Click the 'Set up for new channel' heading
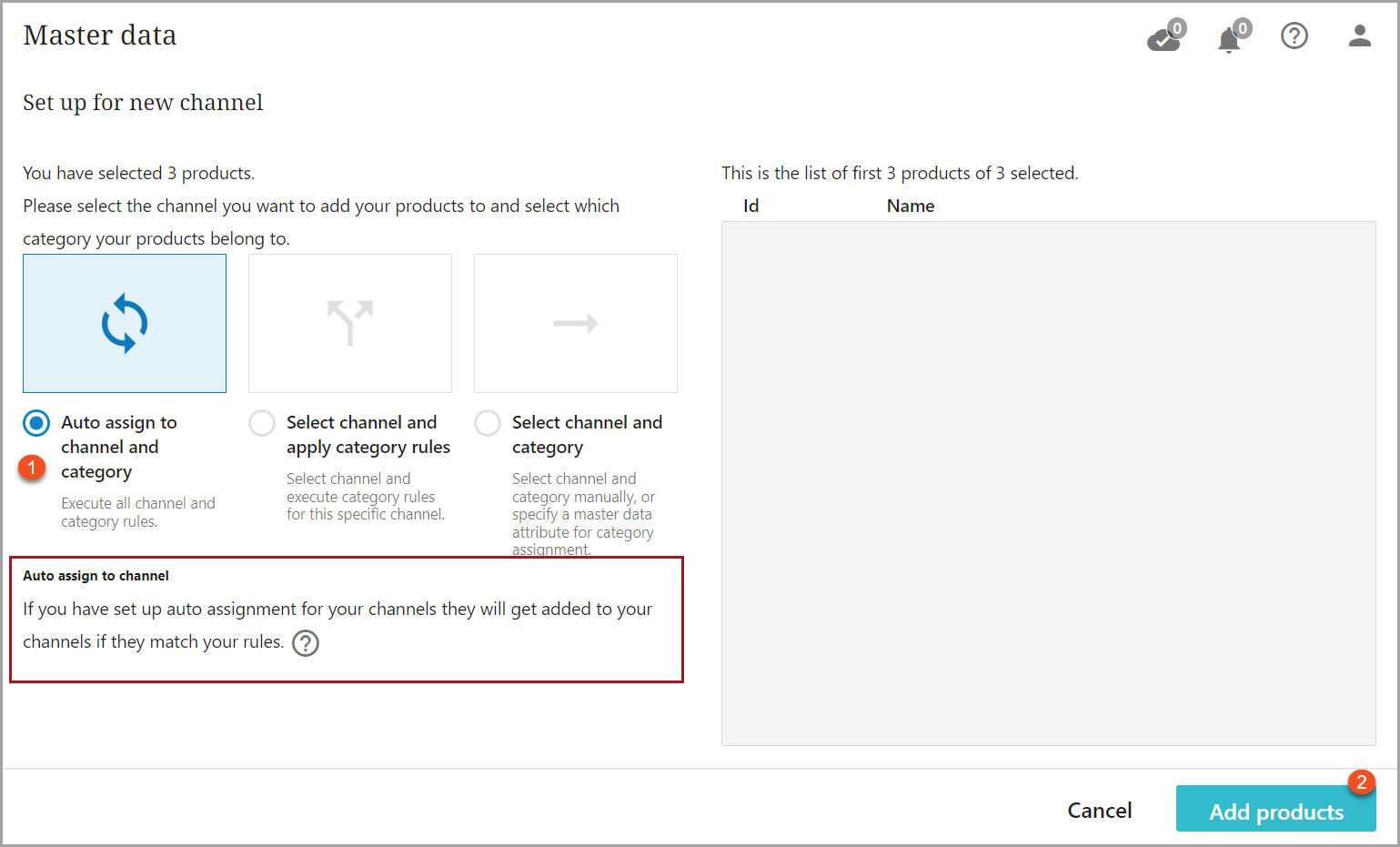The width and height of the screenshot is (1400, 847). point(143,103)
